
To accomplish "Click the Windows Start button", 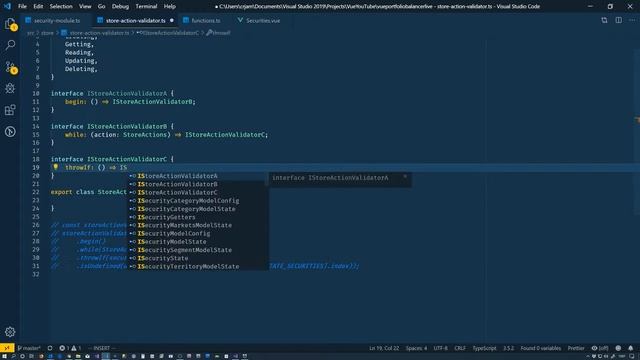I will pyautogui.click(x=4, y=356).
